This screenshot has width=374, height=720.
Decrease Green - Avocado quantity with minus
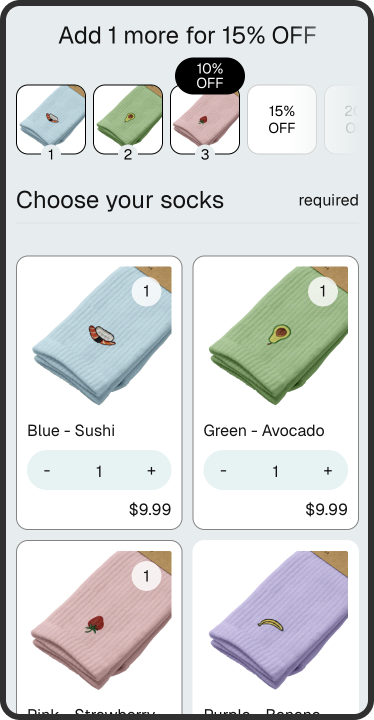[223, 471]
